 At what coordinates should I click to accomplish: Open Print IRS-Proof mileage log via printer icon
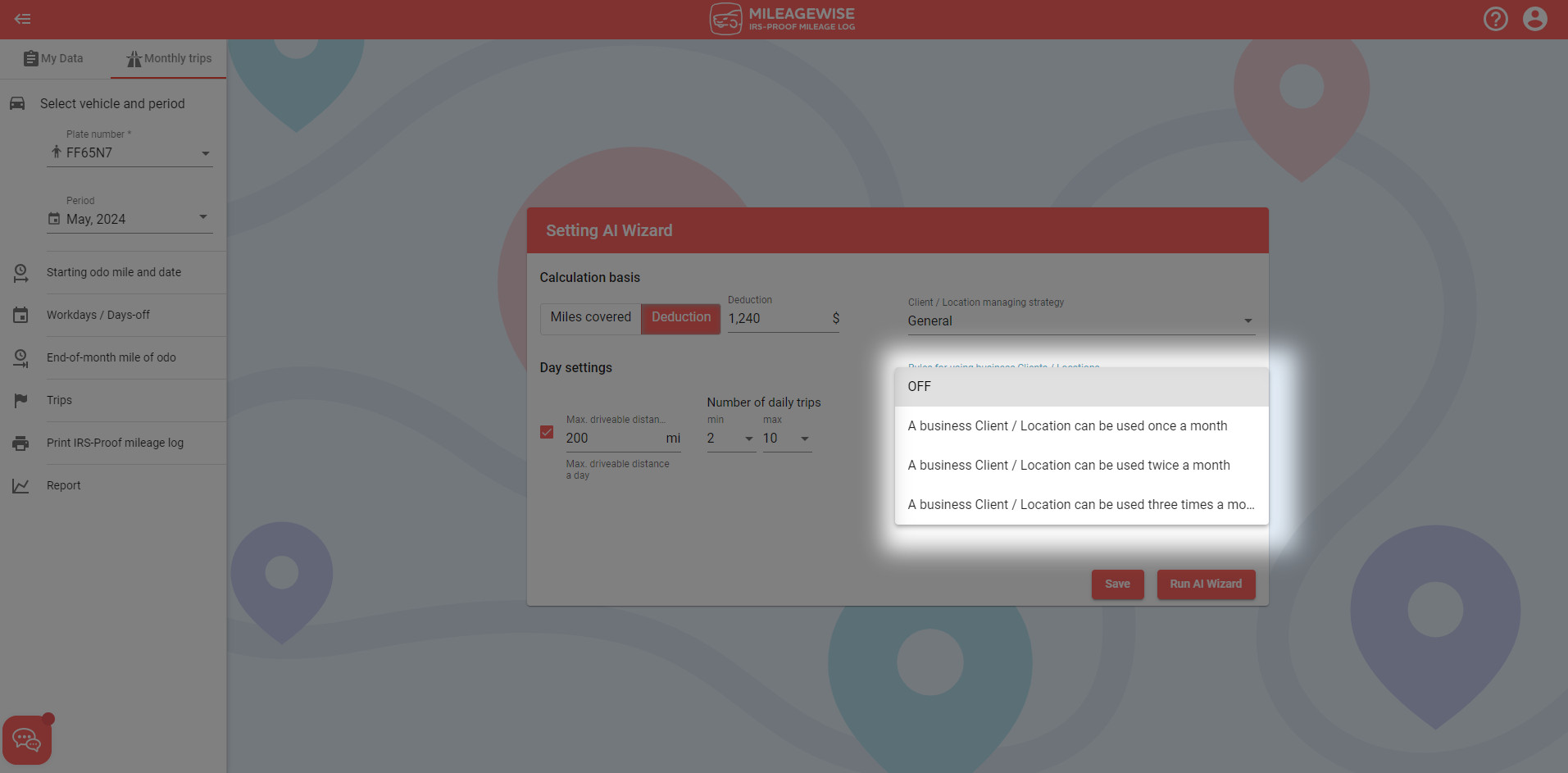[x=20, y=443]
